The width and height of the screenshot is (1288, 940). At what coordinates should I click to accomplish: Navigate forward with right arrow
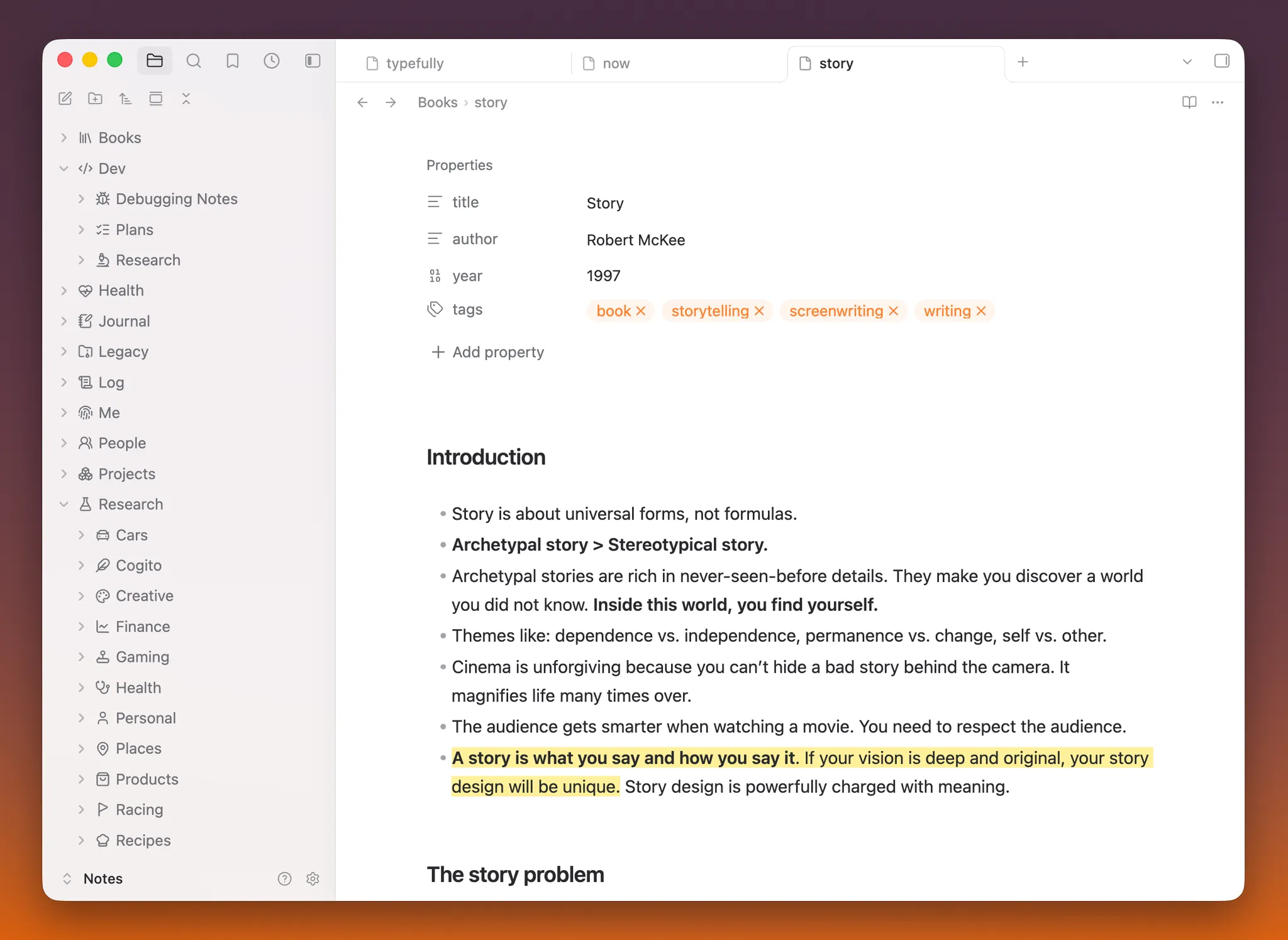pyautogui.click(x=391, y=103)
